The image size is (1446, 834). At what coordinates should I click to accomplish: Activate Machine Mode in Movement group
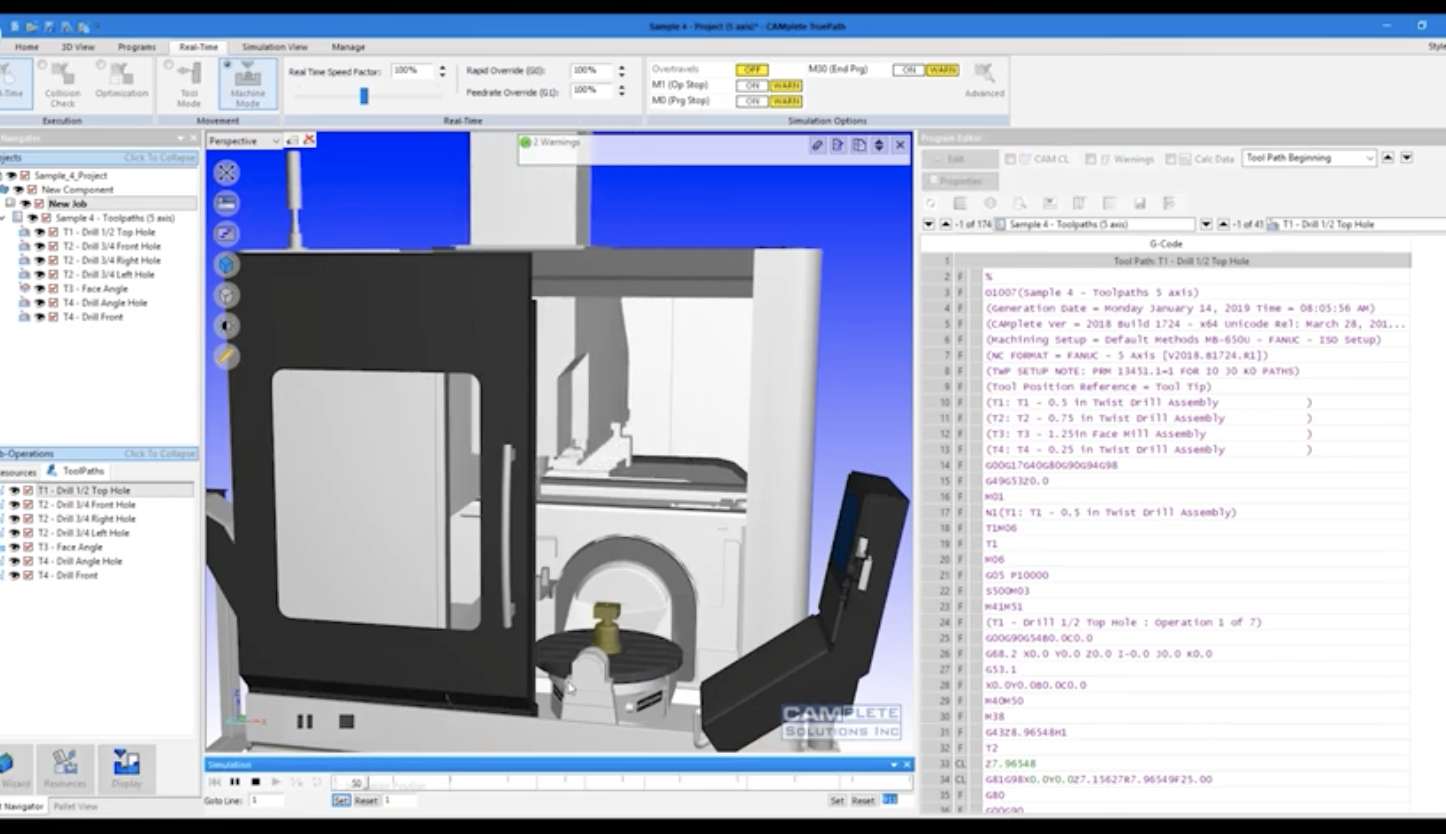(247, 80)
